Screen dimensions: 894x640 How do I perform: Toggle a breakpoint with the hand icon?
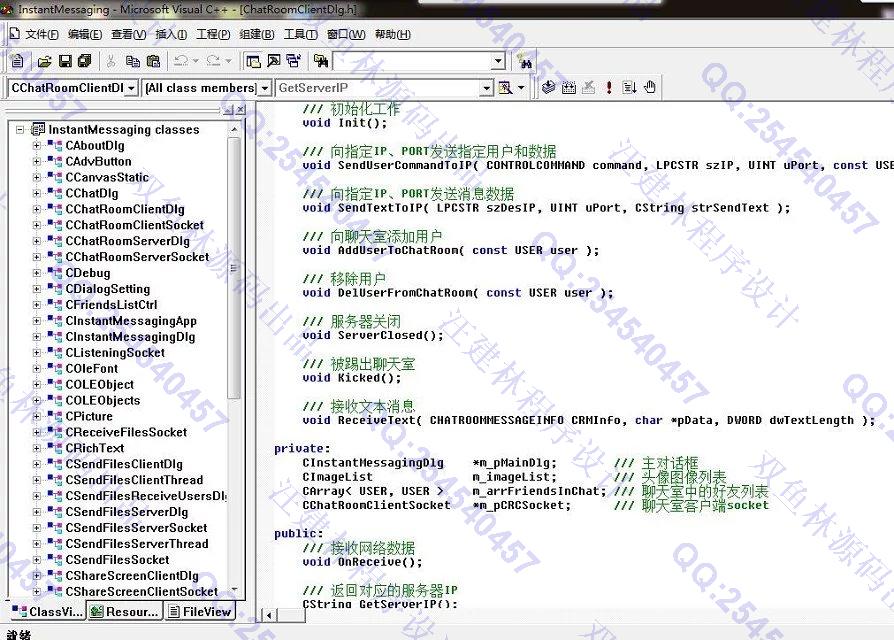click(x=650, y=87)
